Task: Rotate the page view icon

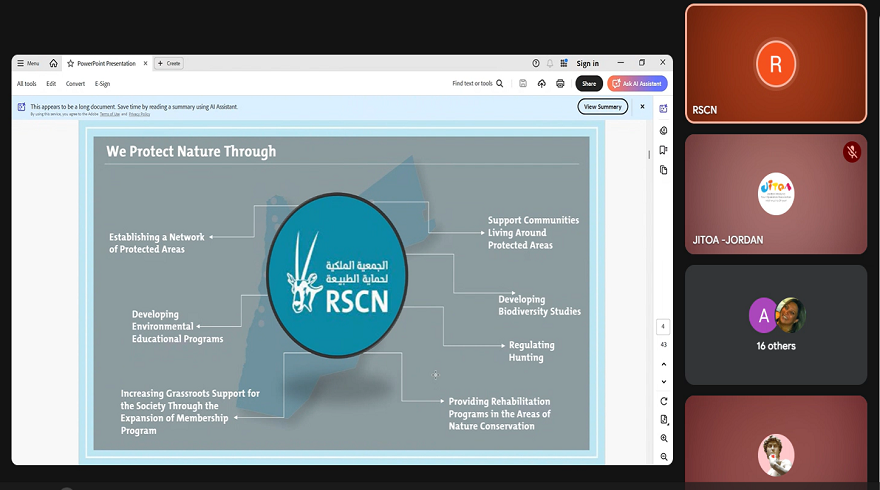Action: click(x=664, y=401)
